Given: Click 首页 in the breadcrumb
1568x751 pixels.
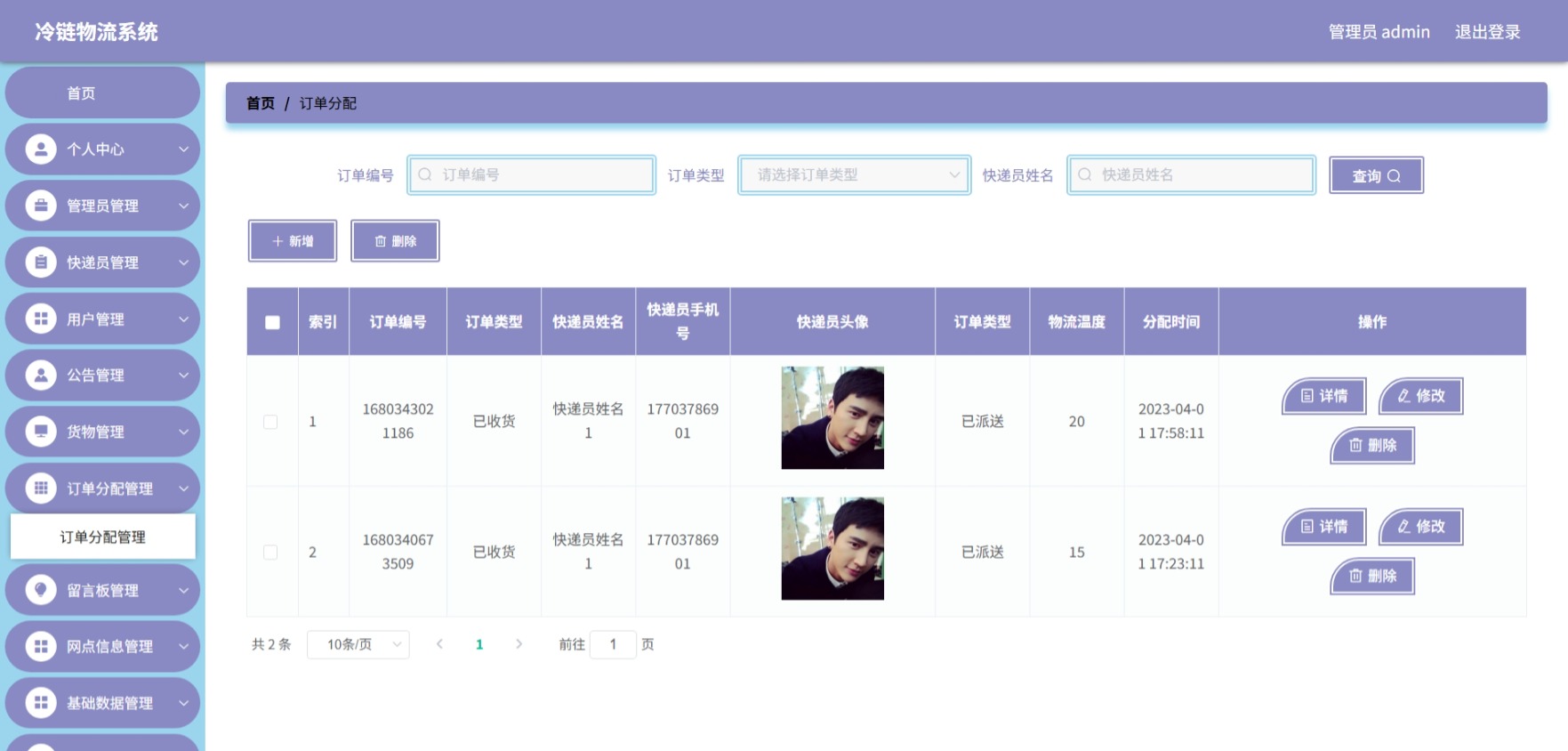Looking at the screenshot, I should (x=261, y=103).
